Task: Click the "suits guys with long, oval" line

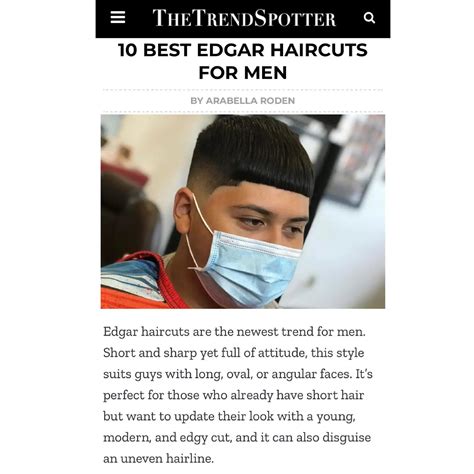Action: coord(238,374)
